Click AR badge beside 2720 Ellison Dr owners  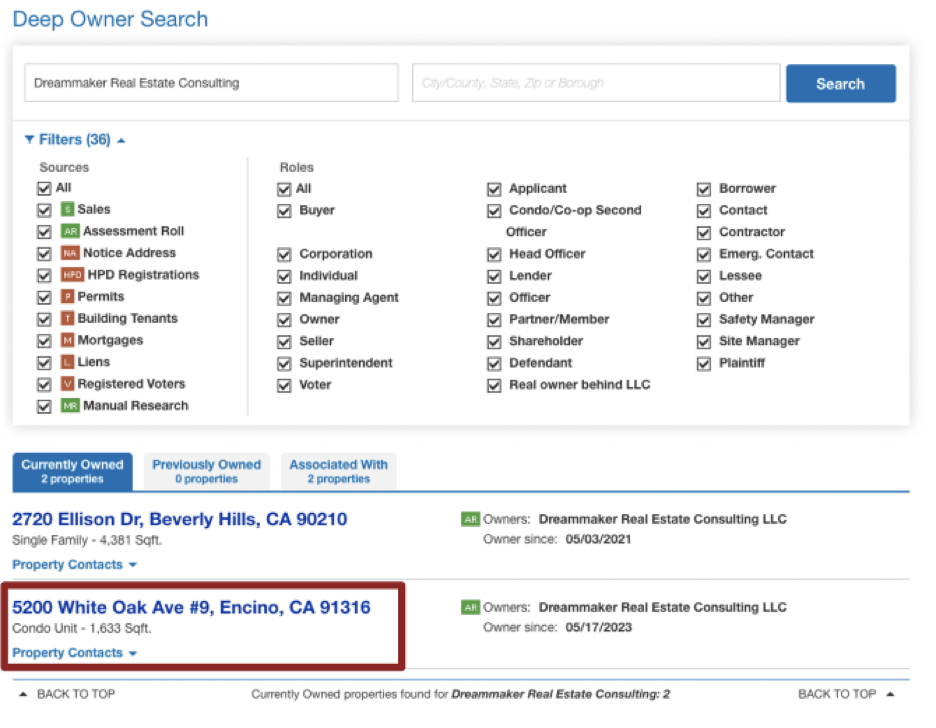click(470, 519)
